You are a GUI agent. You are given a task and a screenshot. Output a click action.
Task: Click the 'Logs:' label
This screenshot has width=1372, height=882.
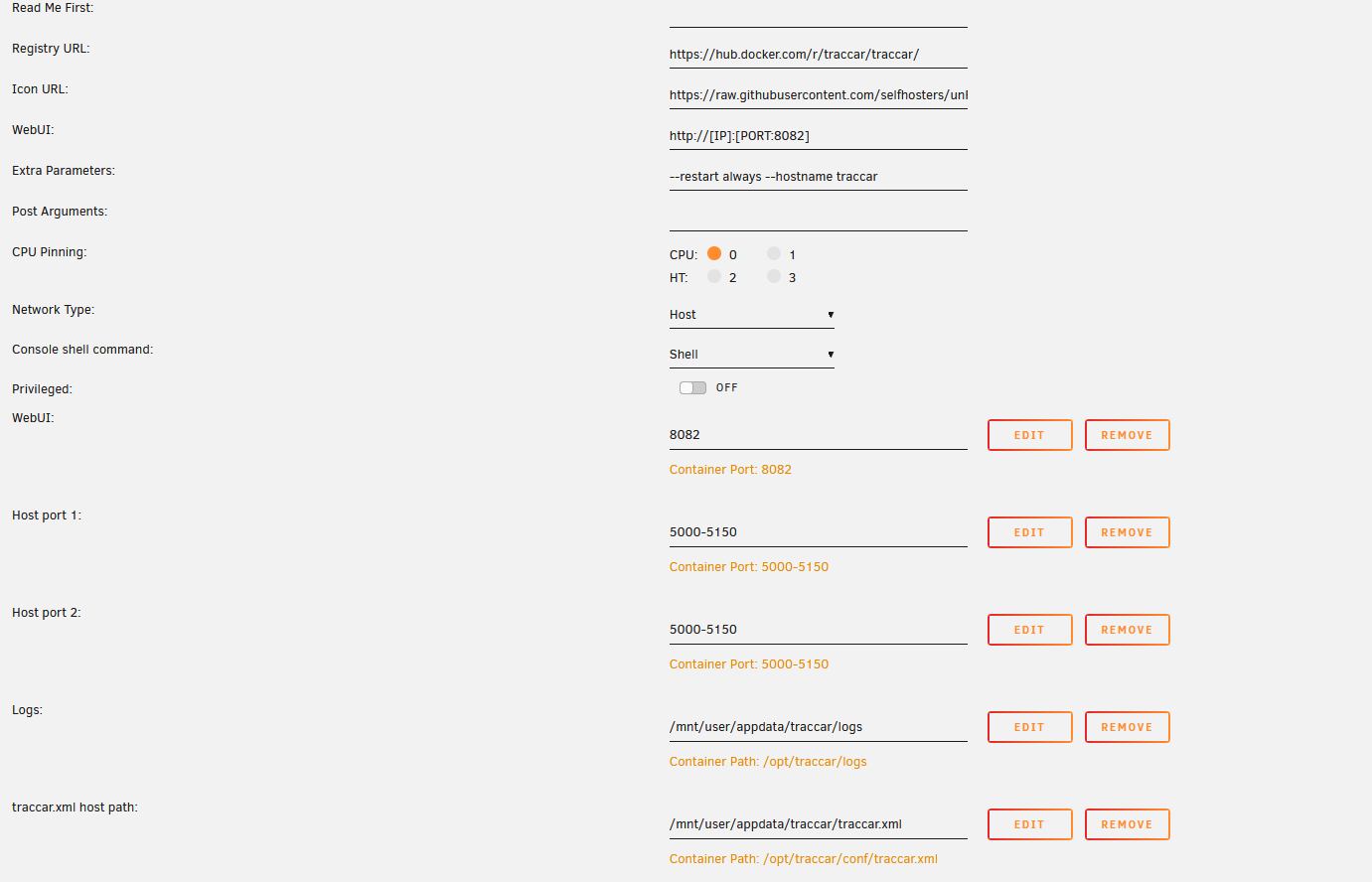[x=27, y=710]
